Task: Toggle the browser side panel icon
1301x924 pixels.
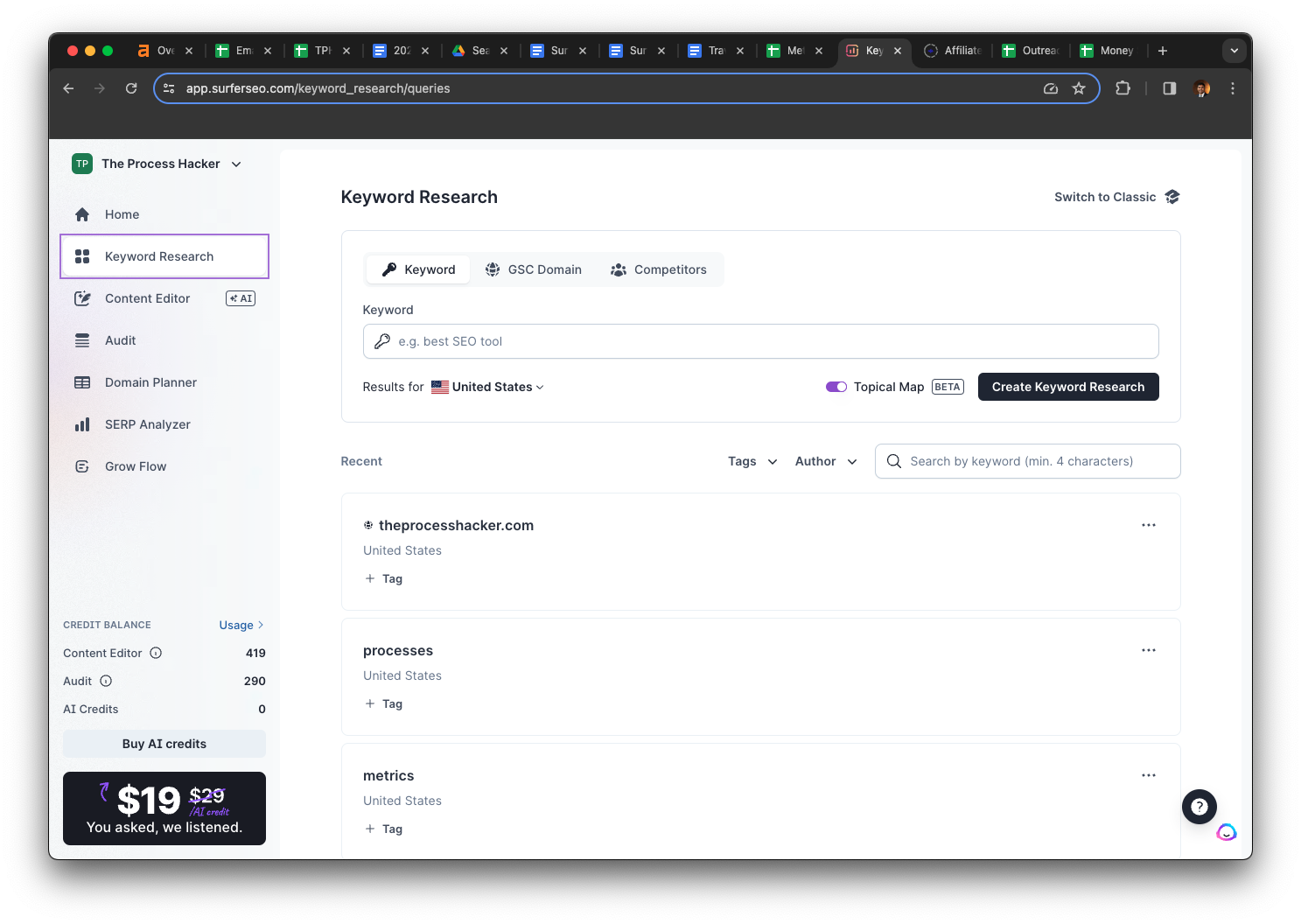Action: 1170,88
